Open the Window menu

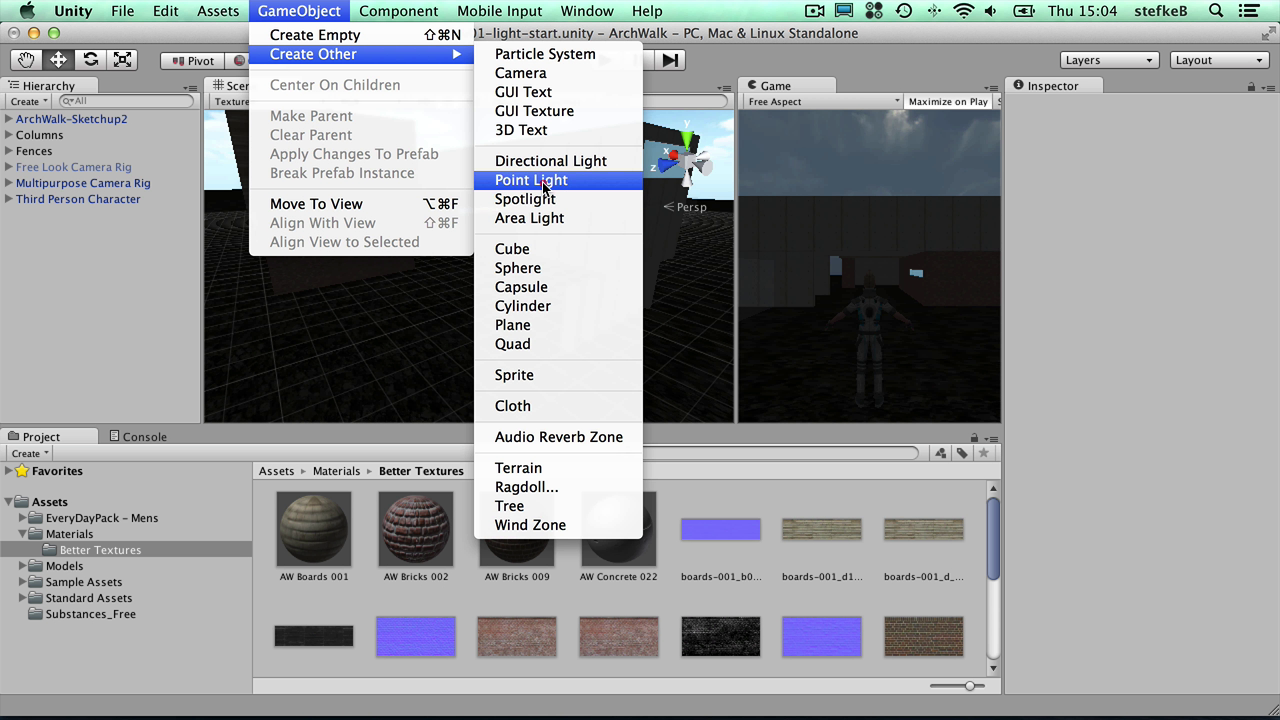pyautogui.click(x=587, y=11)
